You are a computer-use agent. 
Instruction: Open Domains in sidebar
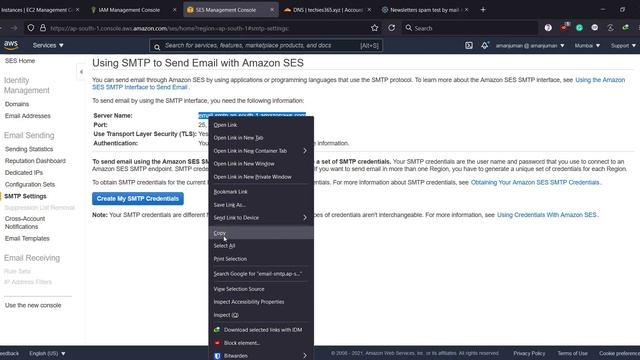(x=17, y=104)
